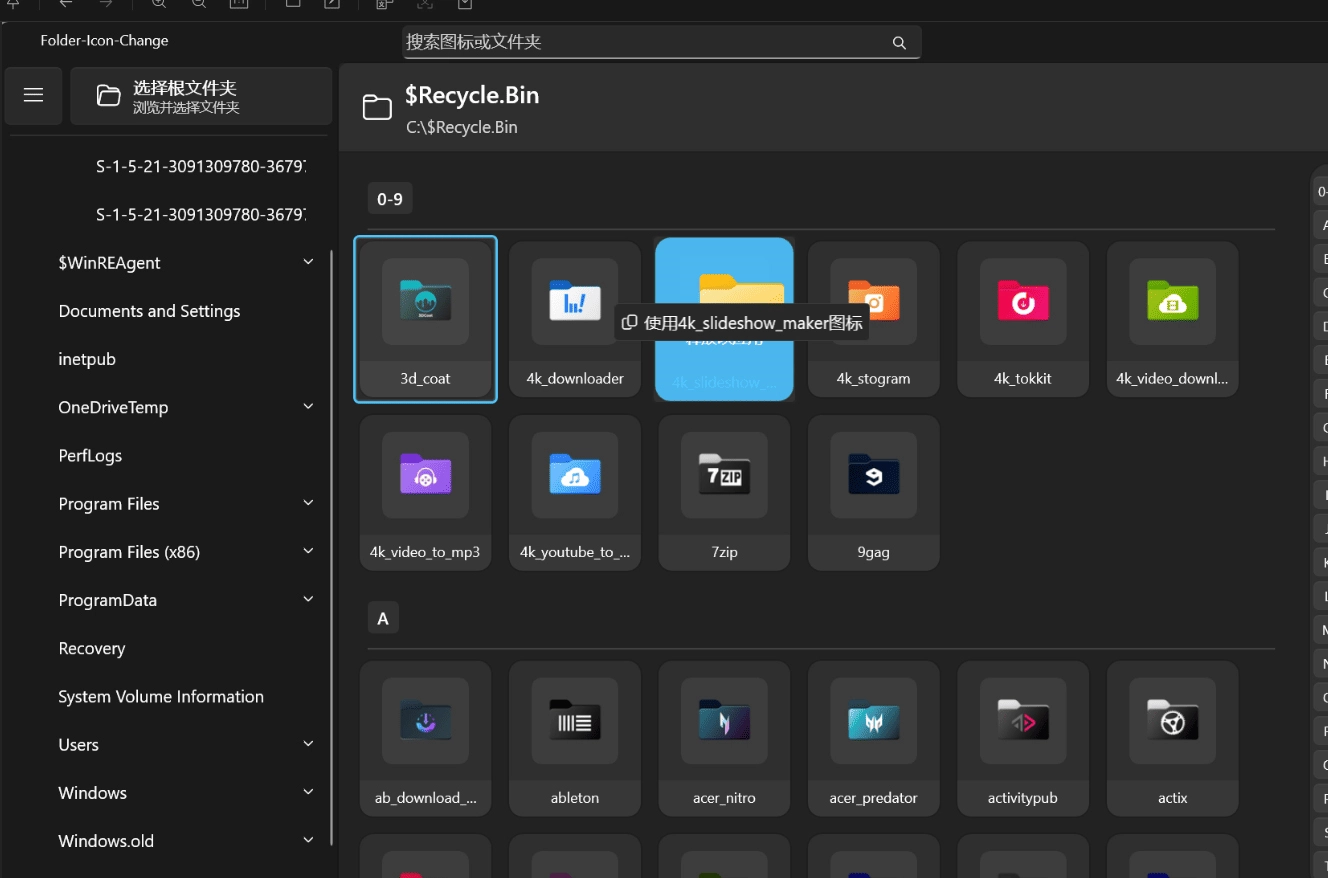Viewport: 1328px width, 878px height.
Task: Select the 4k_youtube_to_... folder icon
Action: pyautogui.click(x=575, y=493)
